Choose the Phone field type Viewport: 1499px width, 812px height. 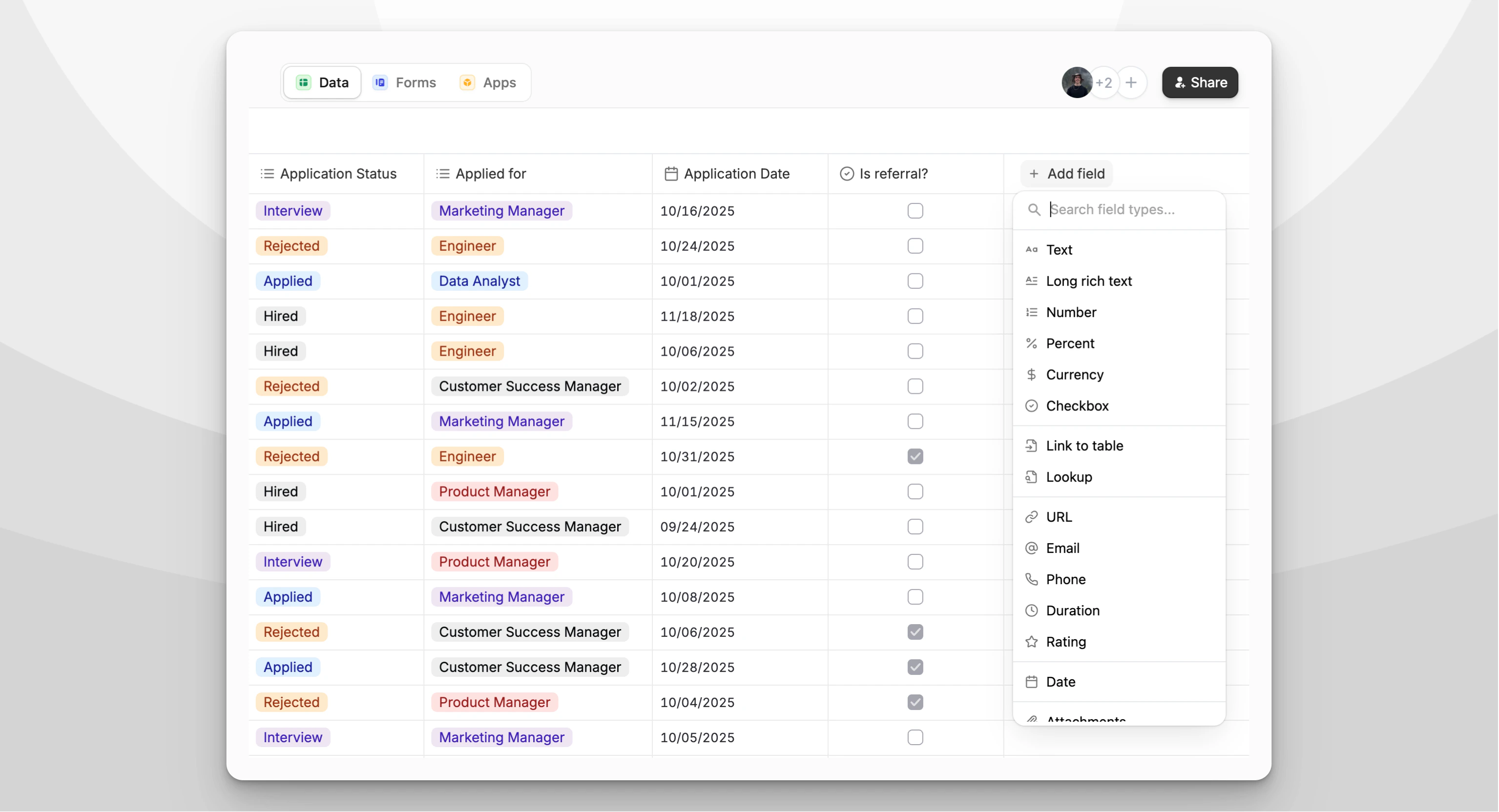click(1064, 579)
